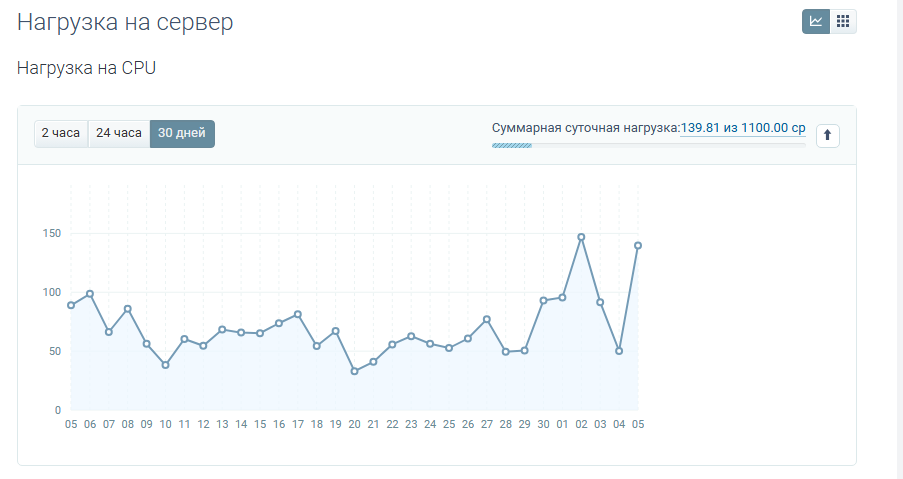
Task: Click the peak data point on day 02
Action: point(581,237)
